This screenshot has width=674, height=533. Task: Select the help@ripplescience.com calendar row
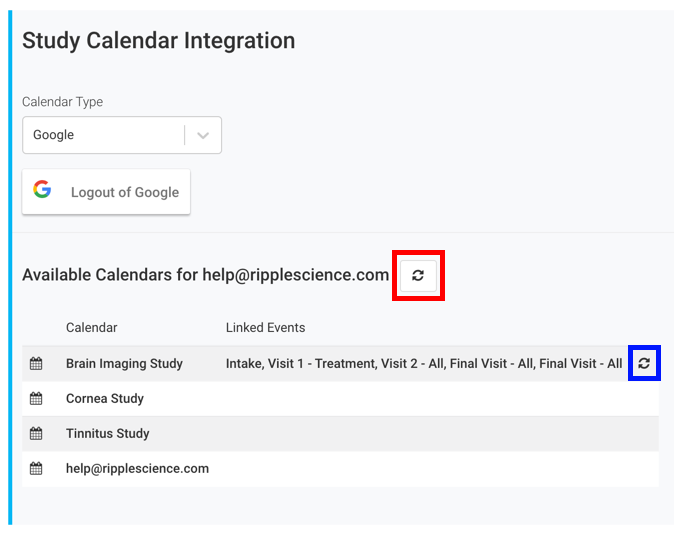(x=340, y=469)
